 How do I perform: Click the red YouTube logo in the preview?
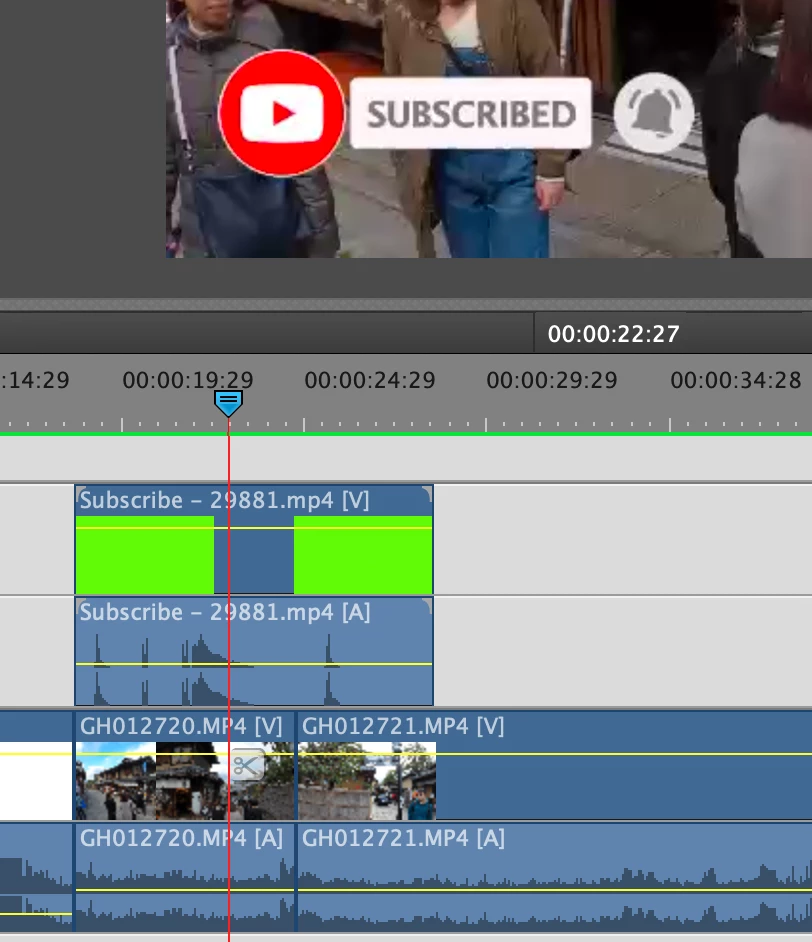(282, 113)
